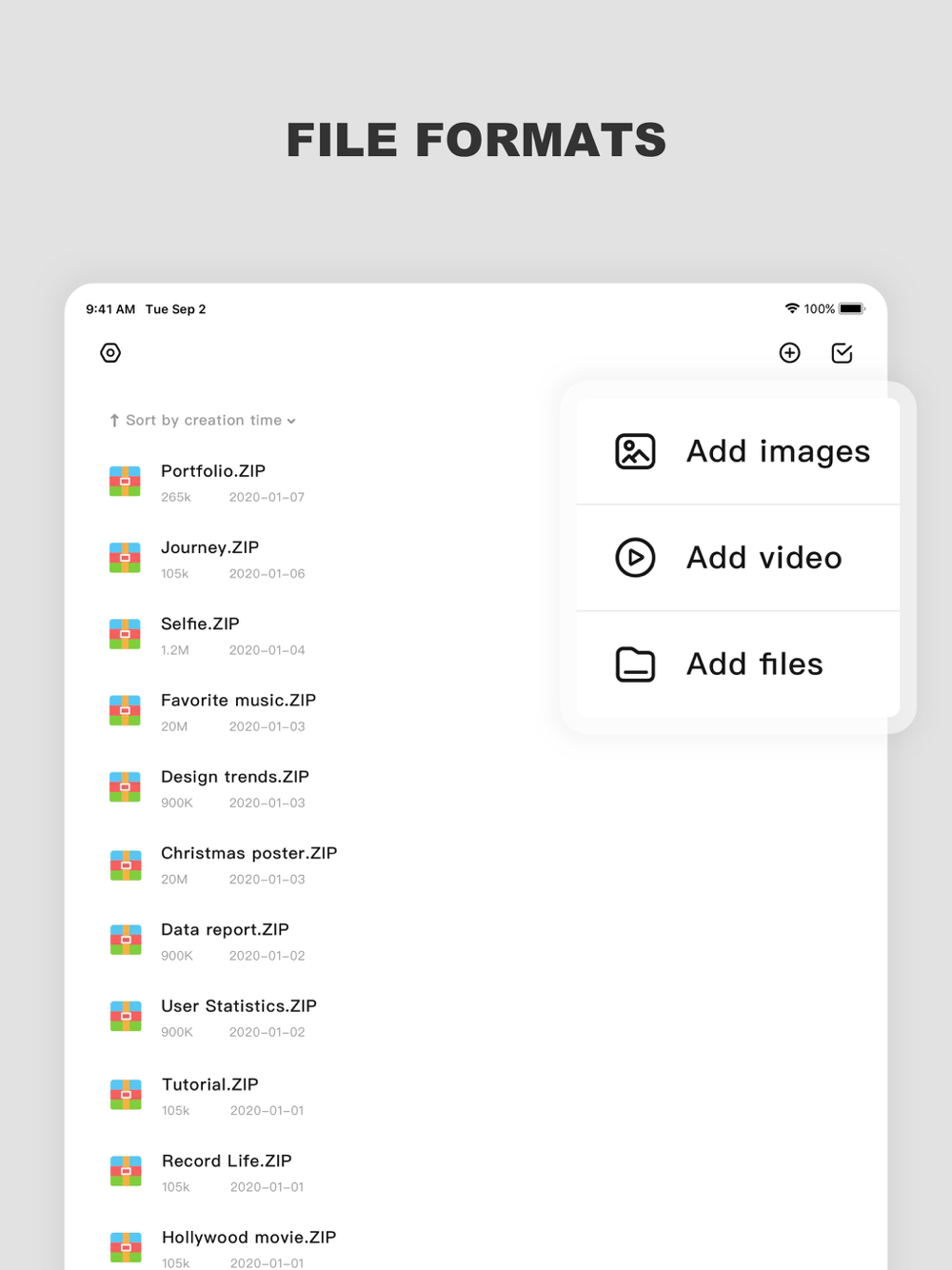
Task: Choose Add files menu item
Action: pyautogui.click(x=738, y=665)
